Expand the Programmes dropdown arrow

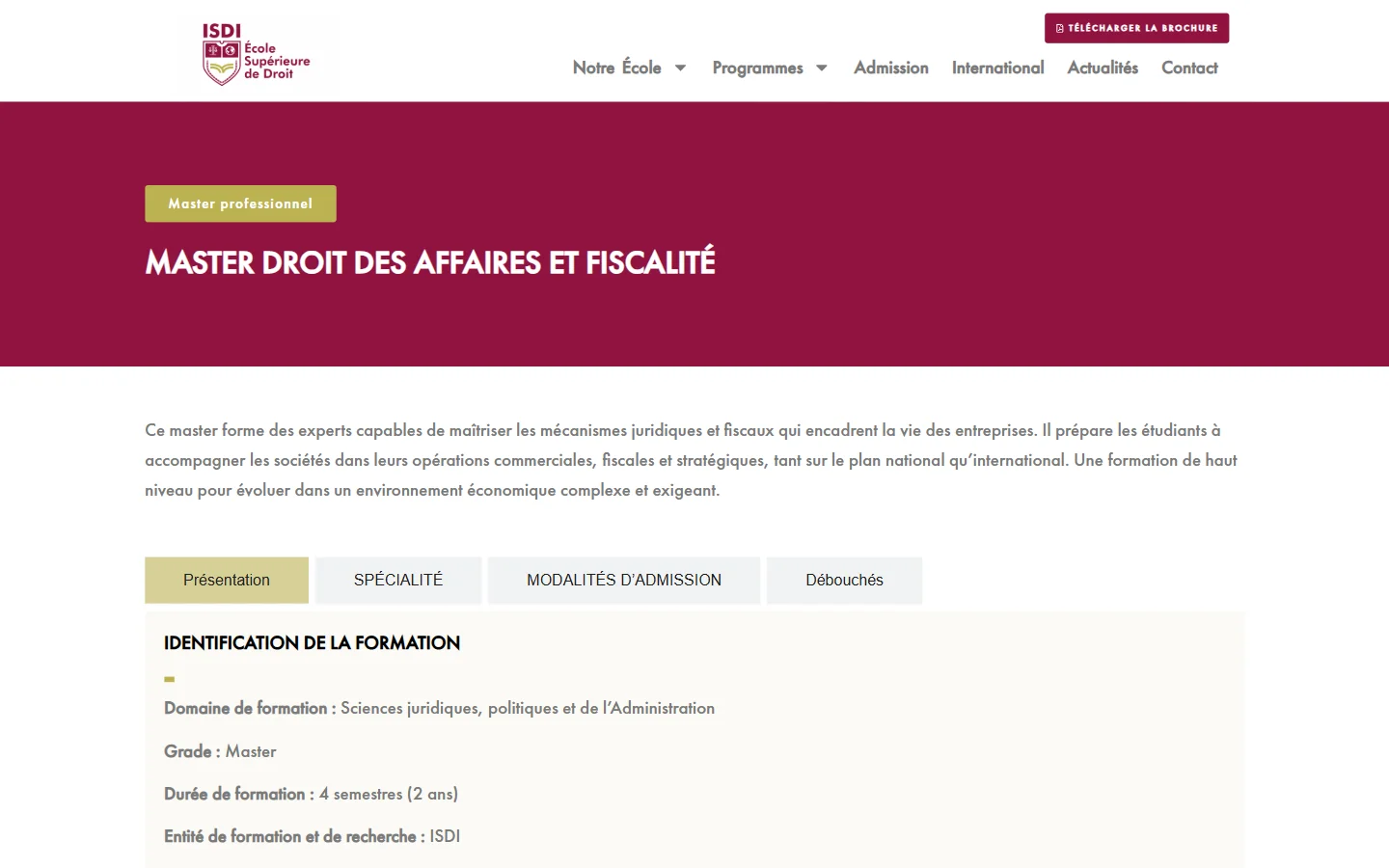click(822, 68)
